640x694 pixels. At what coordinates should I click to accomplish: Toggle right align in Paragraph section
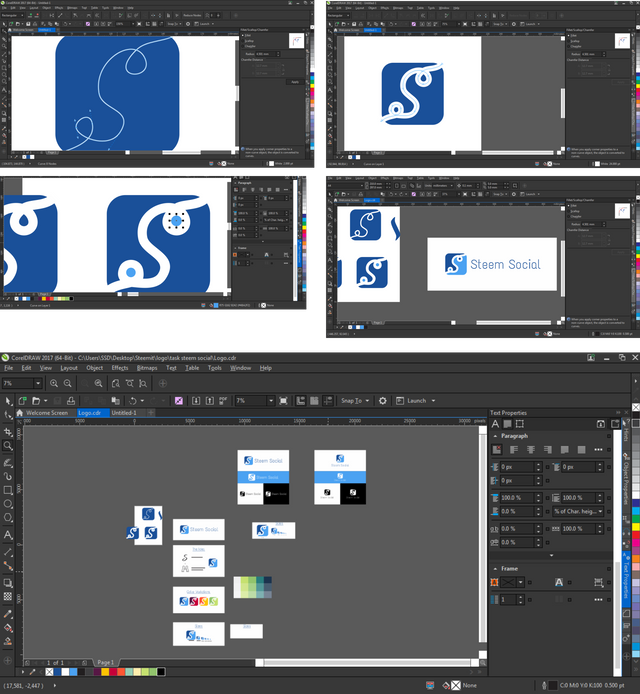click(547, 449)
